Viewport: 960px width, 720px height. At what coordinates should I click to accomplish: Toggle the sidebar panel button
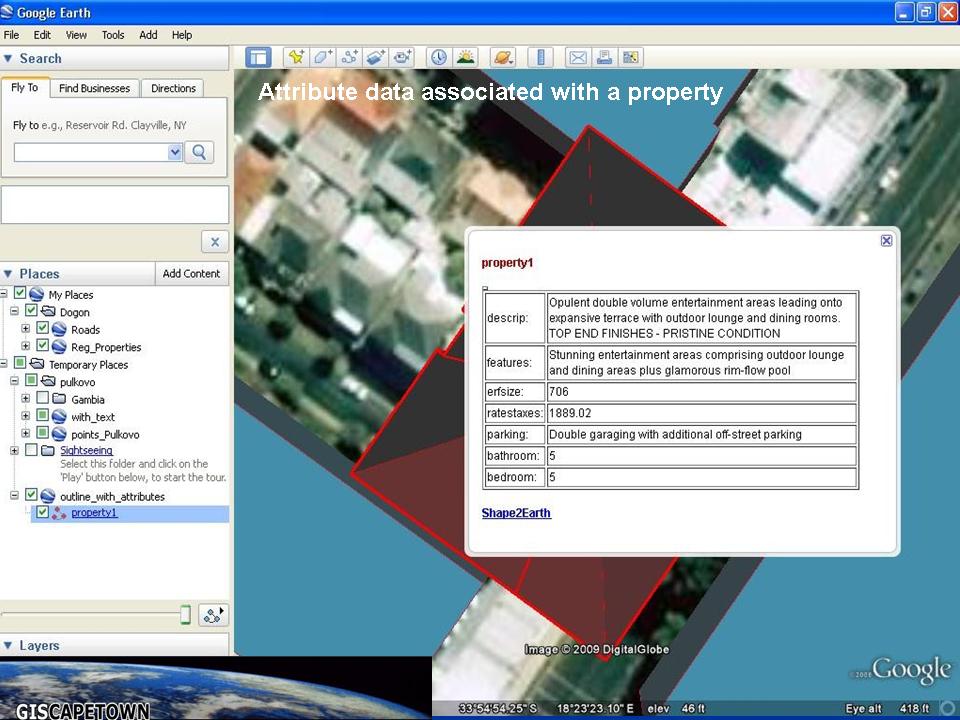pyautogui.click(x=258, y=58)
